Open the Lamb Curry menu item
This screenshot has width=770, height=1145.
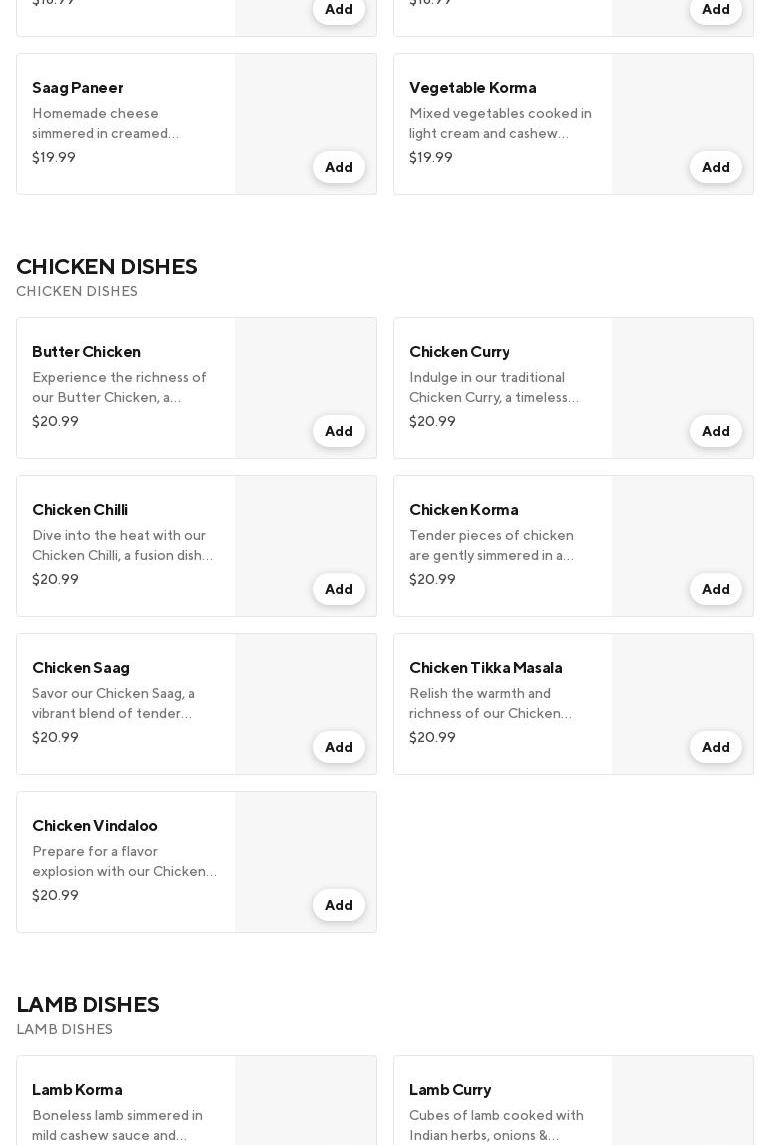click(x=450, y=1089)
